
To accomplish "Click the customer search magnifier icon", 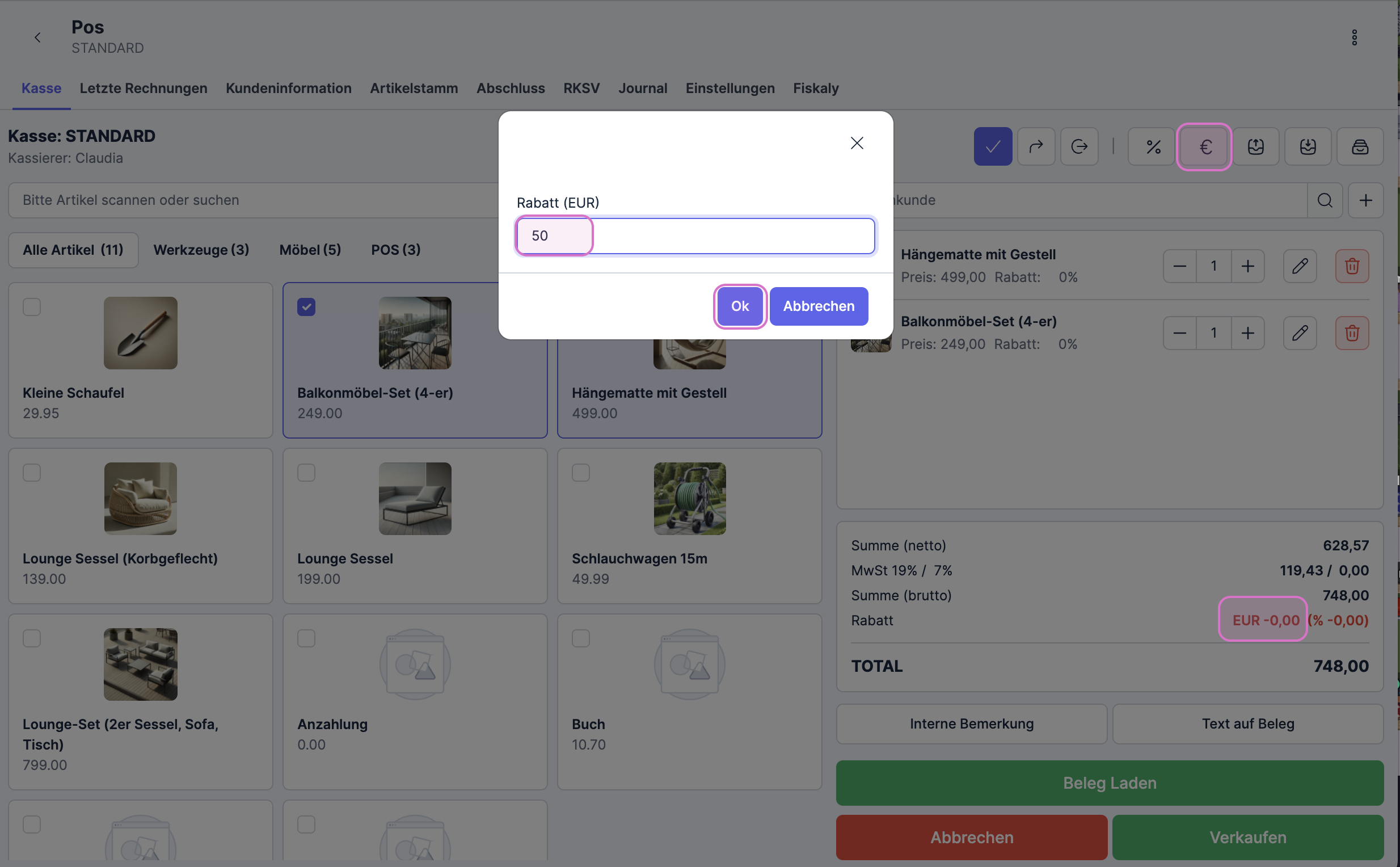I will (x=1325, y=200).
